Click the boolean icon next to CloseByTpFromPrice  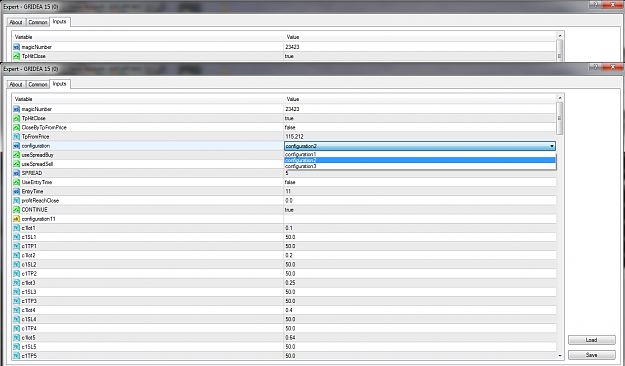coord(16,128)
